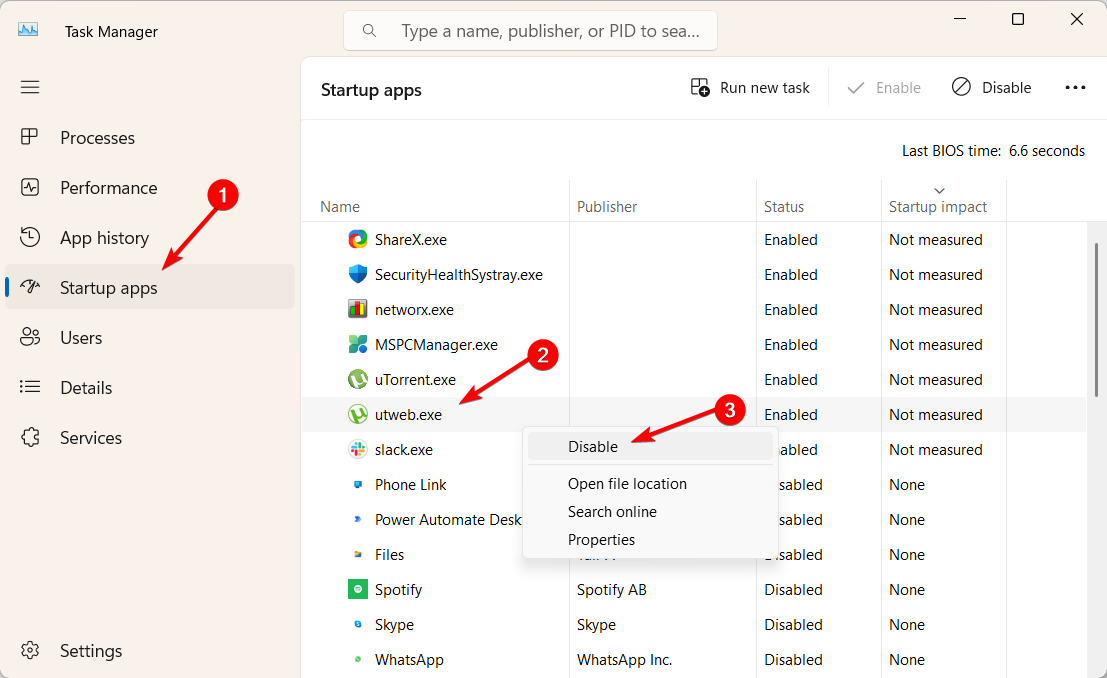Select the uTorrent.exe row
Screen dimensions: 1107x678
click(694, 379)
